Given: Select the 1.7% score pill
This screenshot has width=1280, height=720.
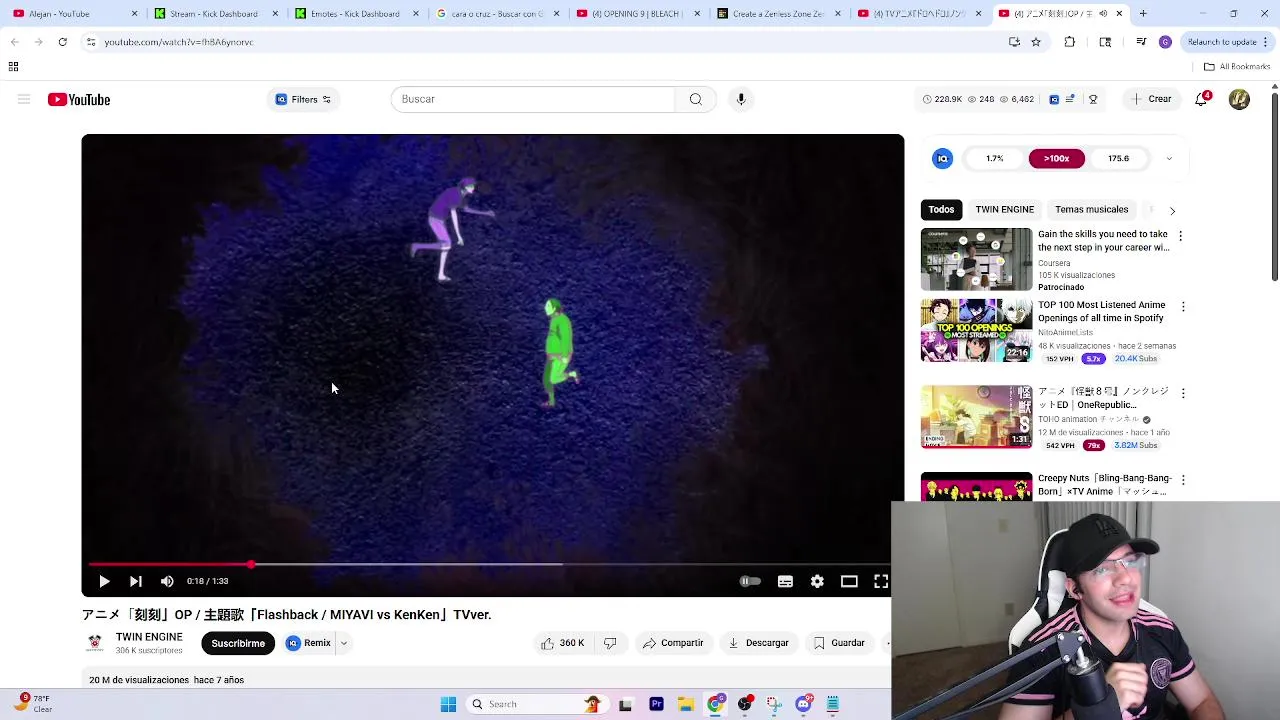Looking at the screenshot, I should tap(994, 158).
